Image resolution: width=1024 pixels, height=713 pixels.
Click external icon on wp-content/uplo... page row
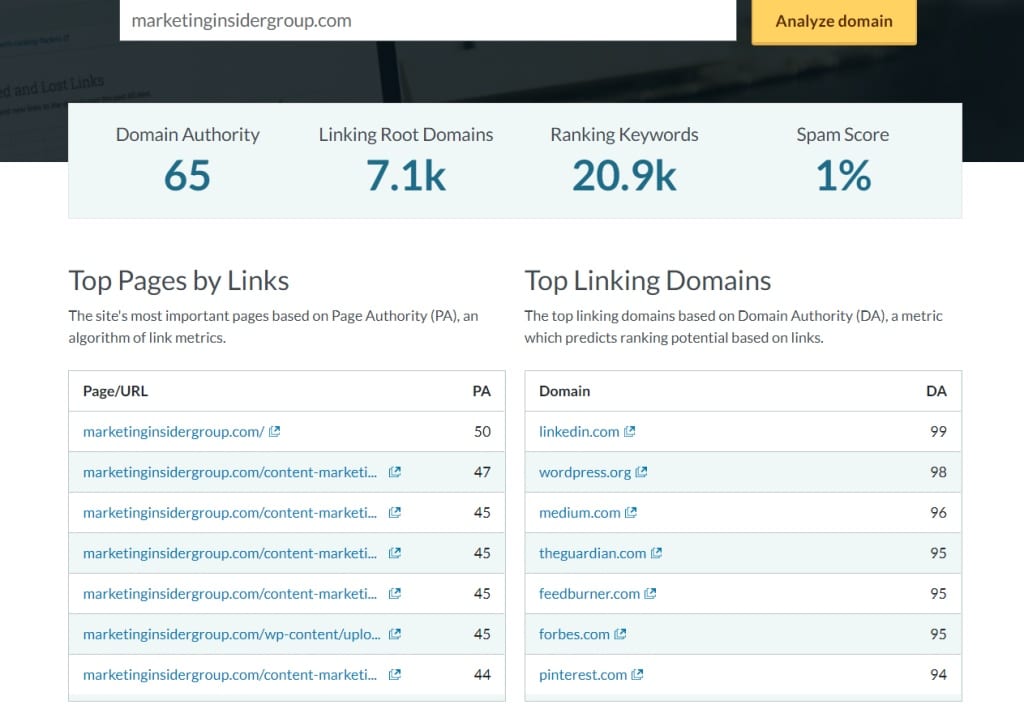coord(394,634)
